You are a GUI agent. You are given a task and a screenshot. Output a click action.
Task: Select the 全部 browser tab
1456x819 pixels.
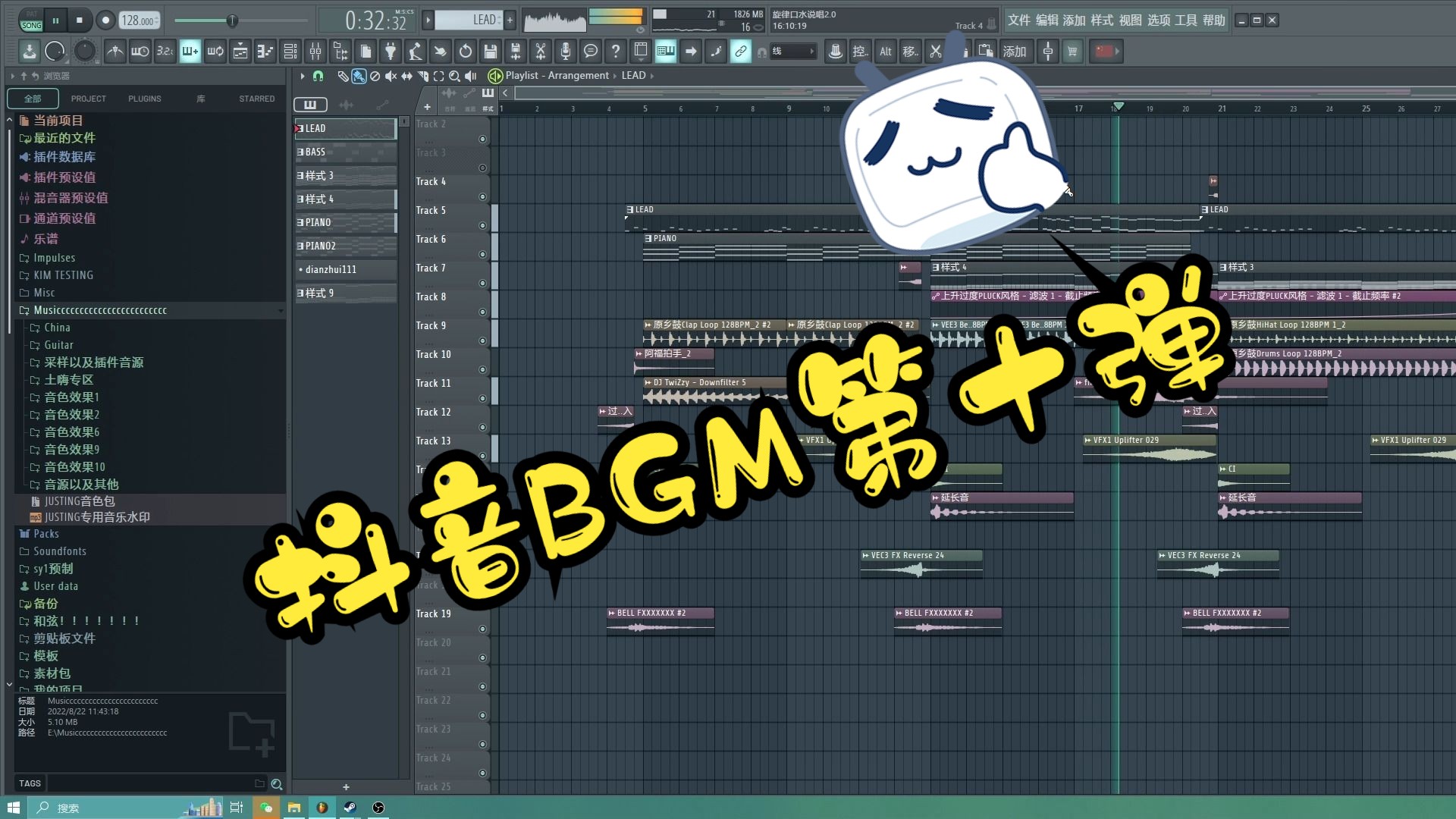(x=33, y=99)
